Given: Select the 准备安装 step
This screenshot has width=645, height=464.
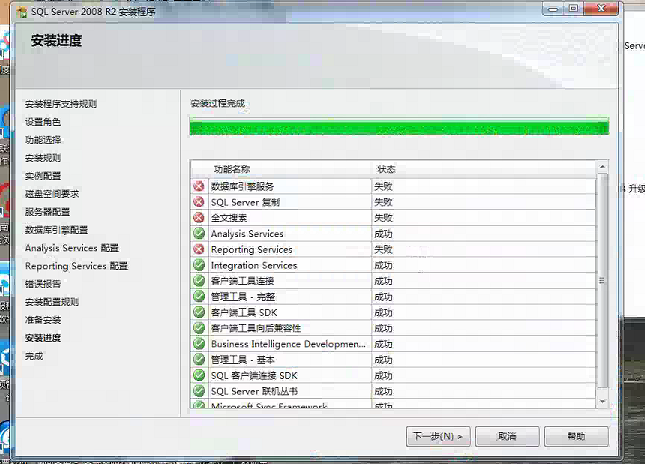Looking at the screenshot, I should [x=43, y=320].
